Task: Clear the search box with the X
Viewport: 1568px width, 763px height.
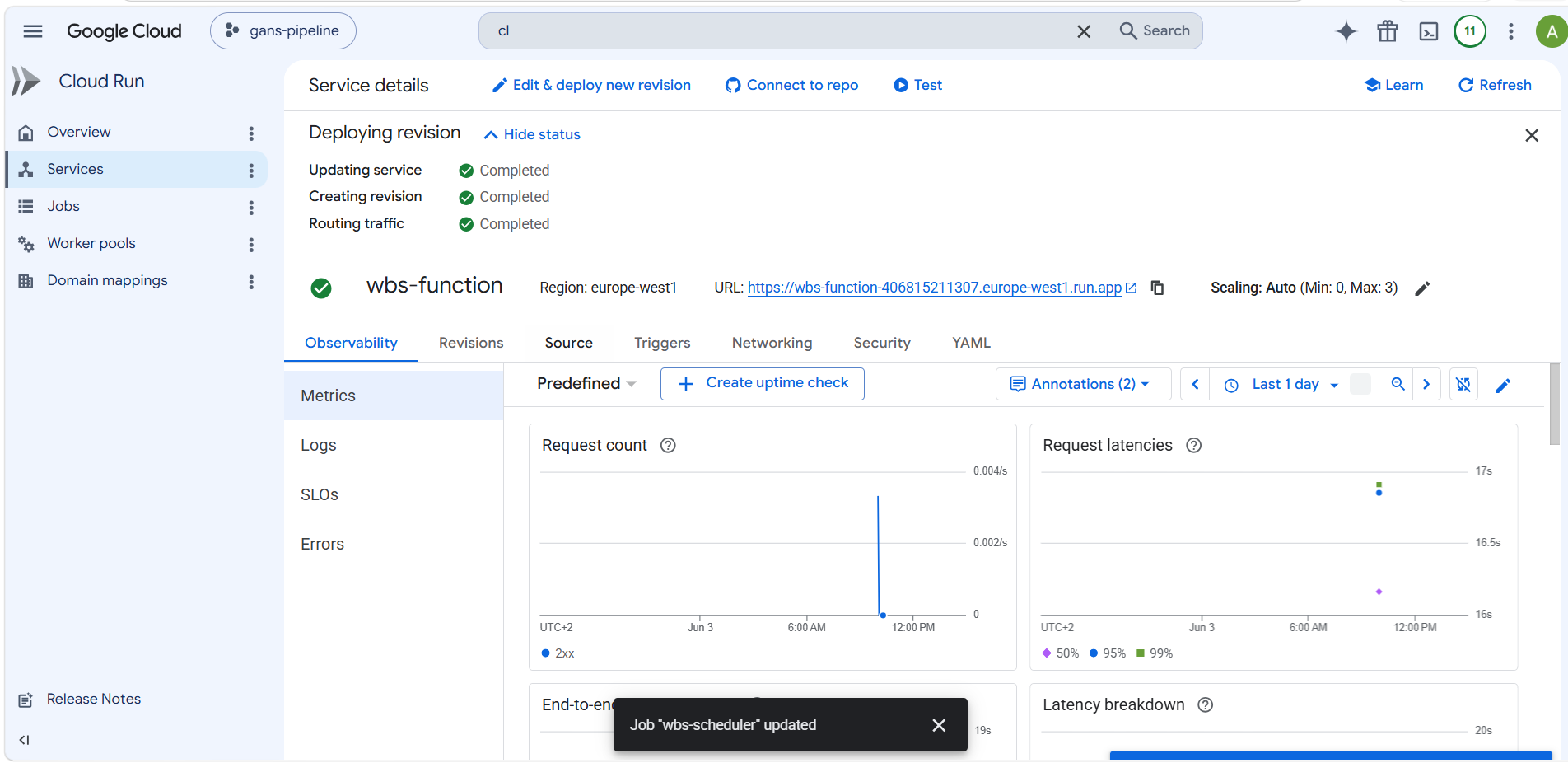Action: tap(1084, 31)
